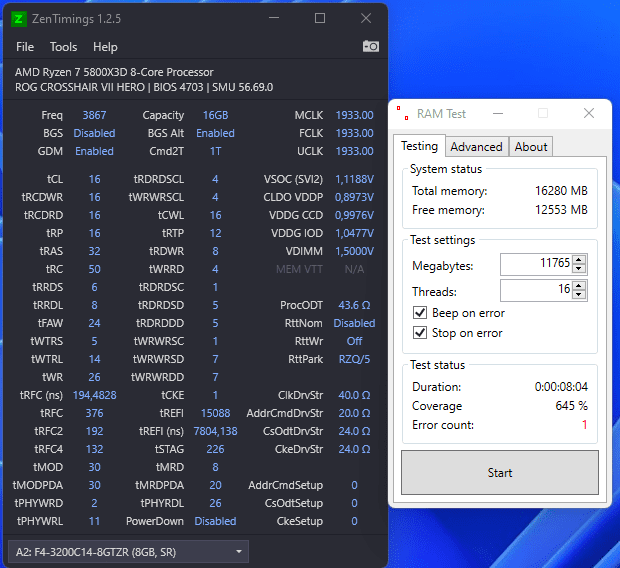Click the Duration value 0:00:08:04

(561, 386)
